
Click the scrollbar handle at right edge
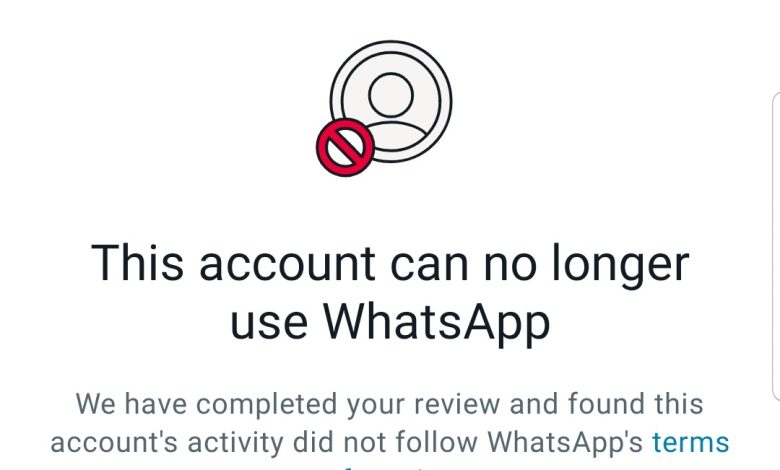[x=776, y=246]
